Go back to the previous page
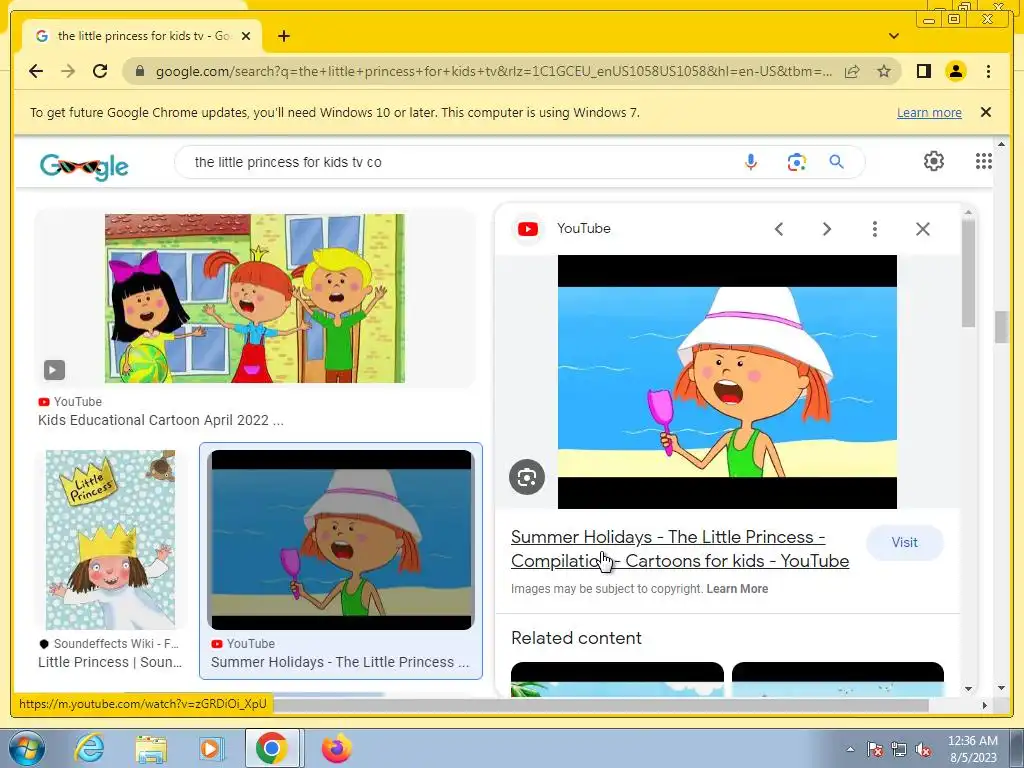This screenshot has height=768, width=1024. (x=36, y=71)
